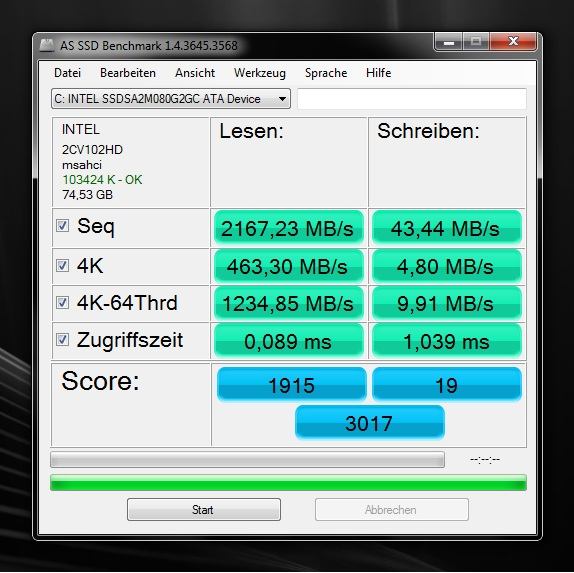Click the green overall progress bar

(x=288, y=483)
